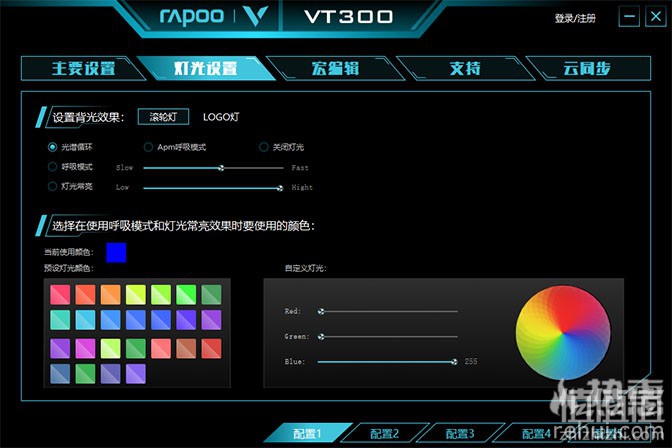
Task: Click the Blue slider handle at 255
Action: coord(454,362)
